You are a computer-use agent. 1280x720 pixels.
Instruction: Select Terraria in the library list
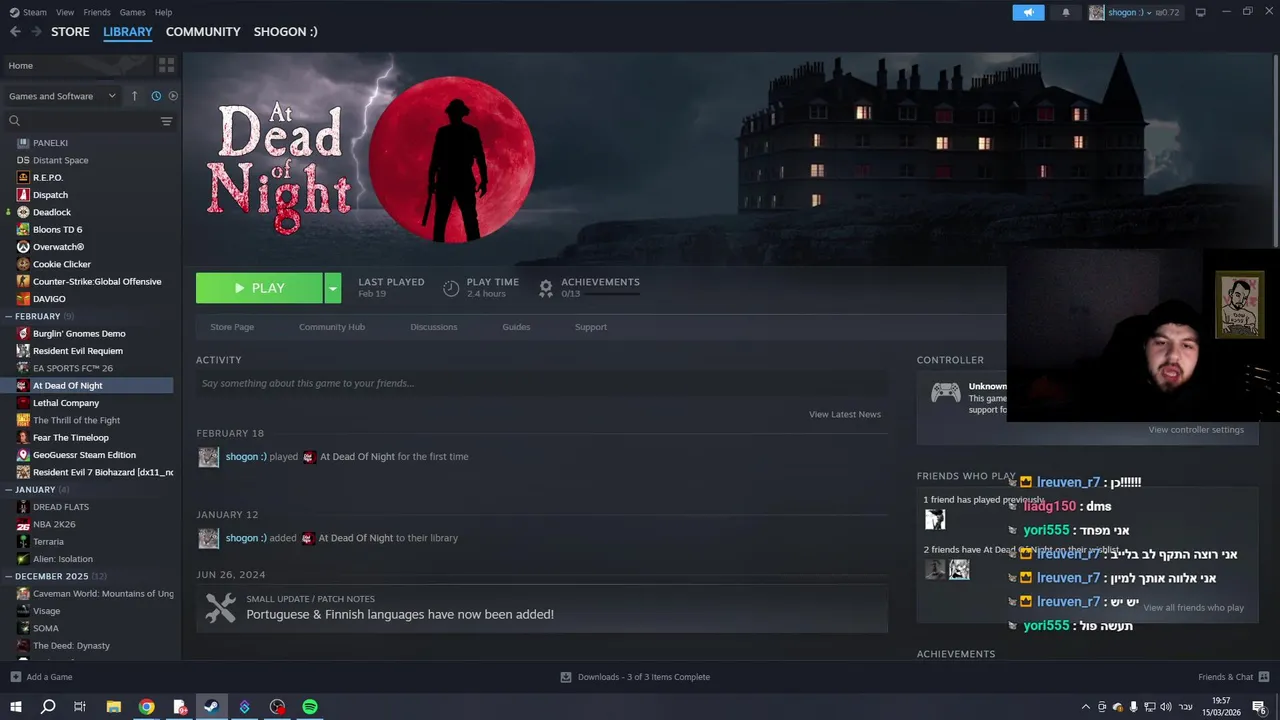(48, 542)
